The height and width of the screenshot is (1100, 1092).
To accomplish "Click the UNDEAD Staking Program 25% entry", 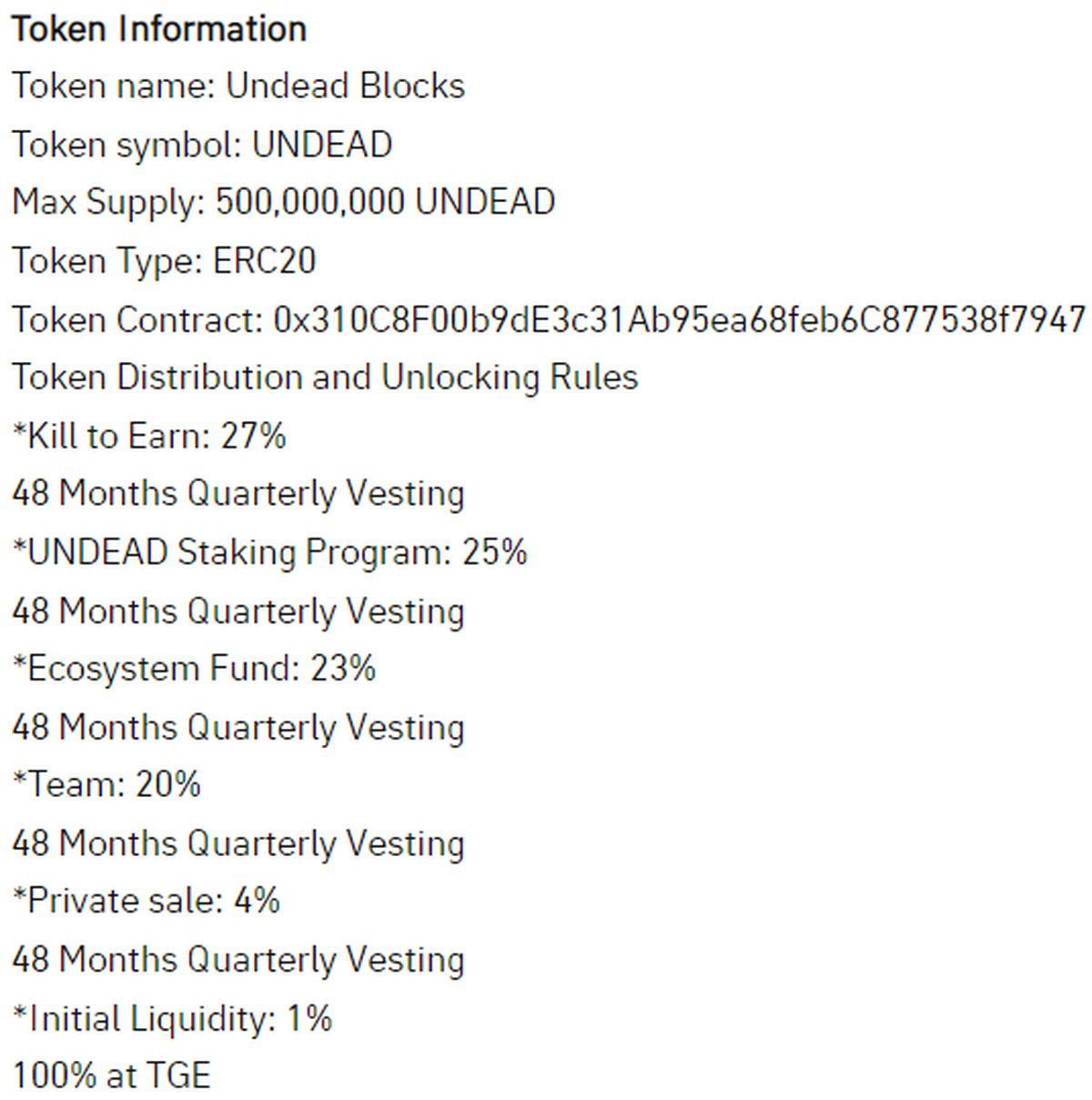I will click(269, 552).
